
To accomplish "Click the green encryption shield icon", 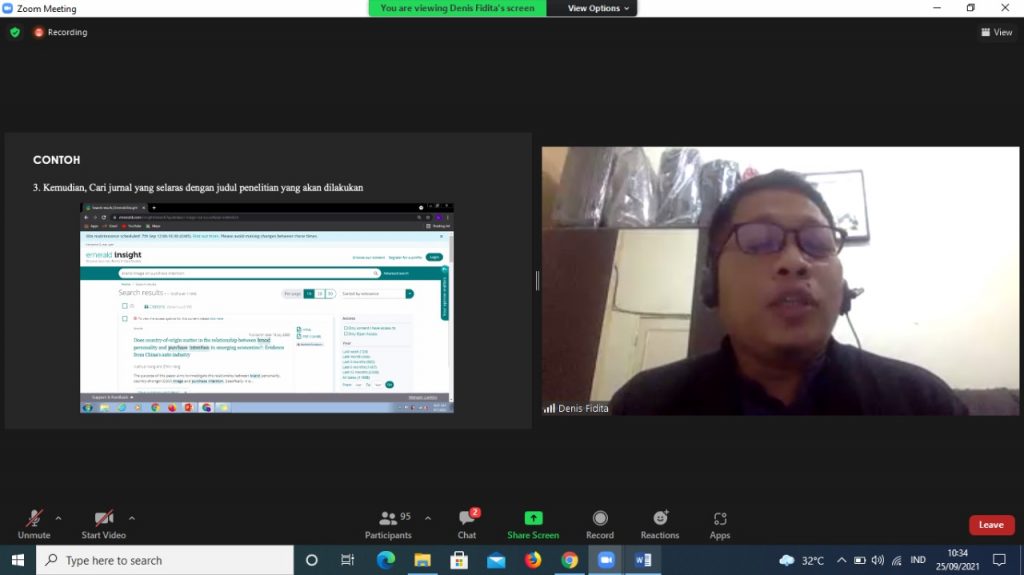I will point(15,32).
